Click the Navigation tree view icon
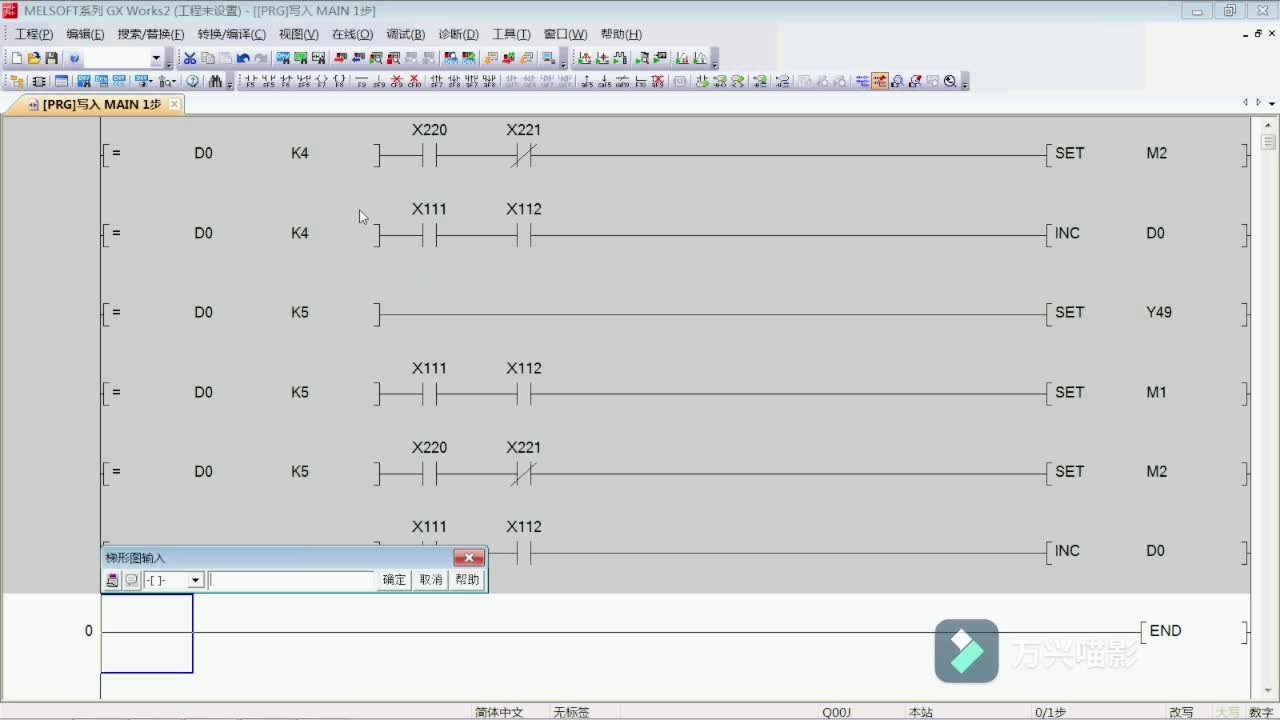This screenshot has height=720, width=1280. click(x=16, y=81)
